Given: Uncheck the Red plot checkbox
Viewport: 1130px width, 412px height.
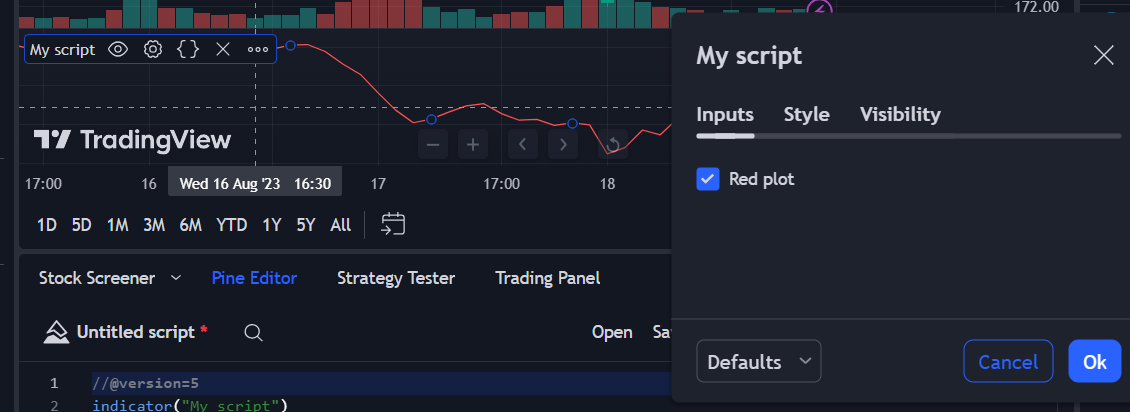Looking at the screenshot, I should point(708,179).
